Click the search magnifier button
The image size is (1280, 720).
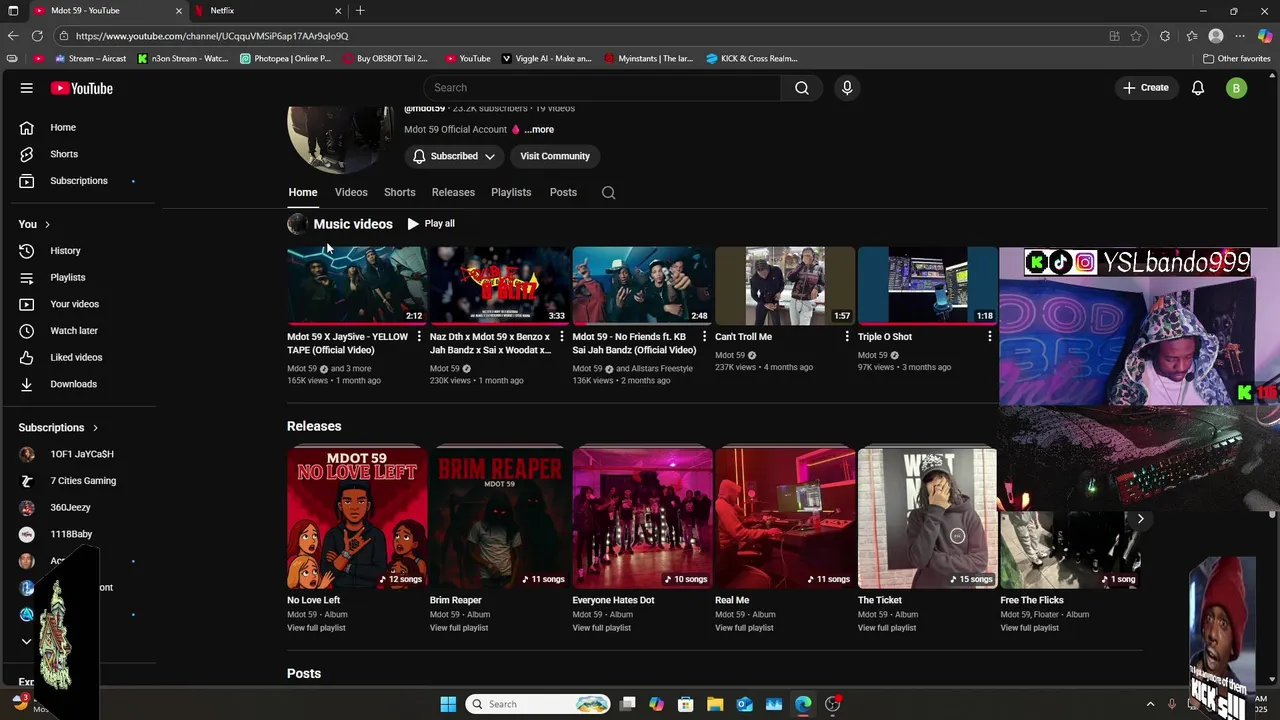click(802, 88)
